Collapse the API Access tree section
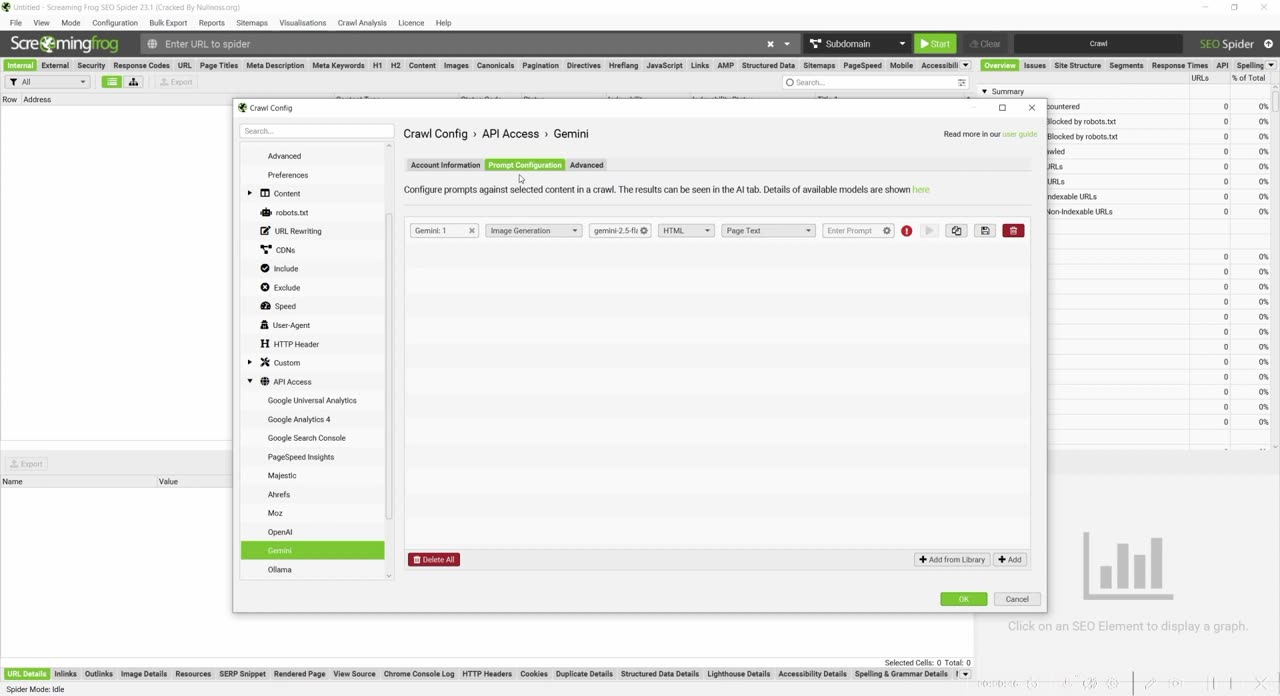The height and width of the screenshot is (696, 1280). 250,382
